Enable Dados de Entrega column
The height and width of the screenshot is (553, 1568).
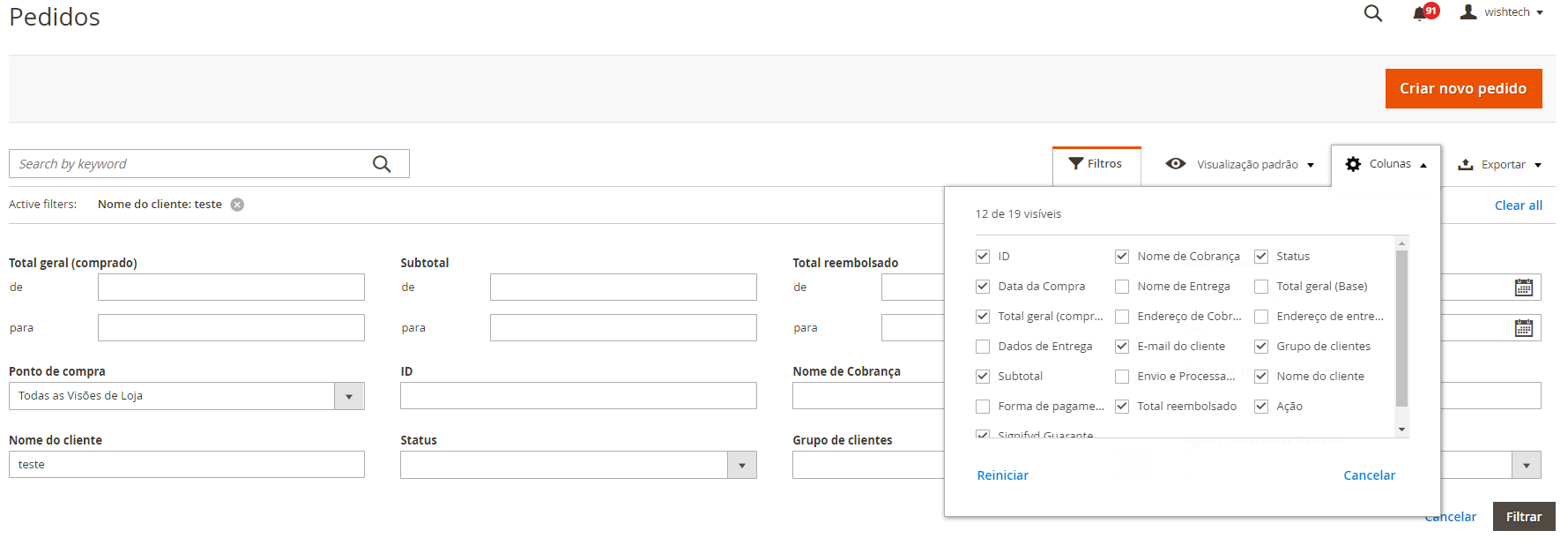pyautogui.click(x=983, y=347)
